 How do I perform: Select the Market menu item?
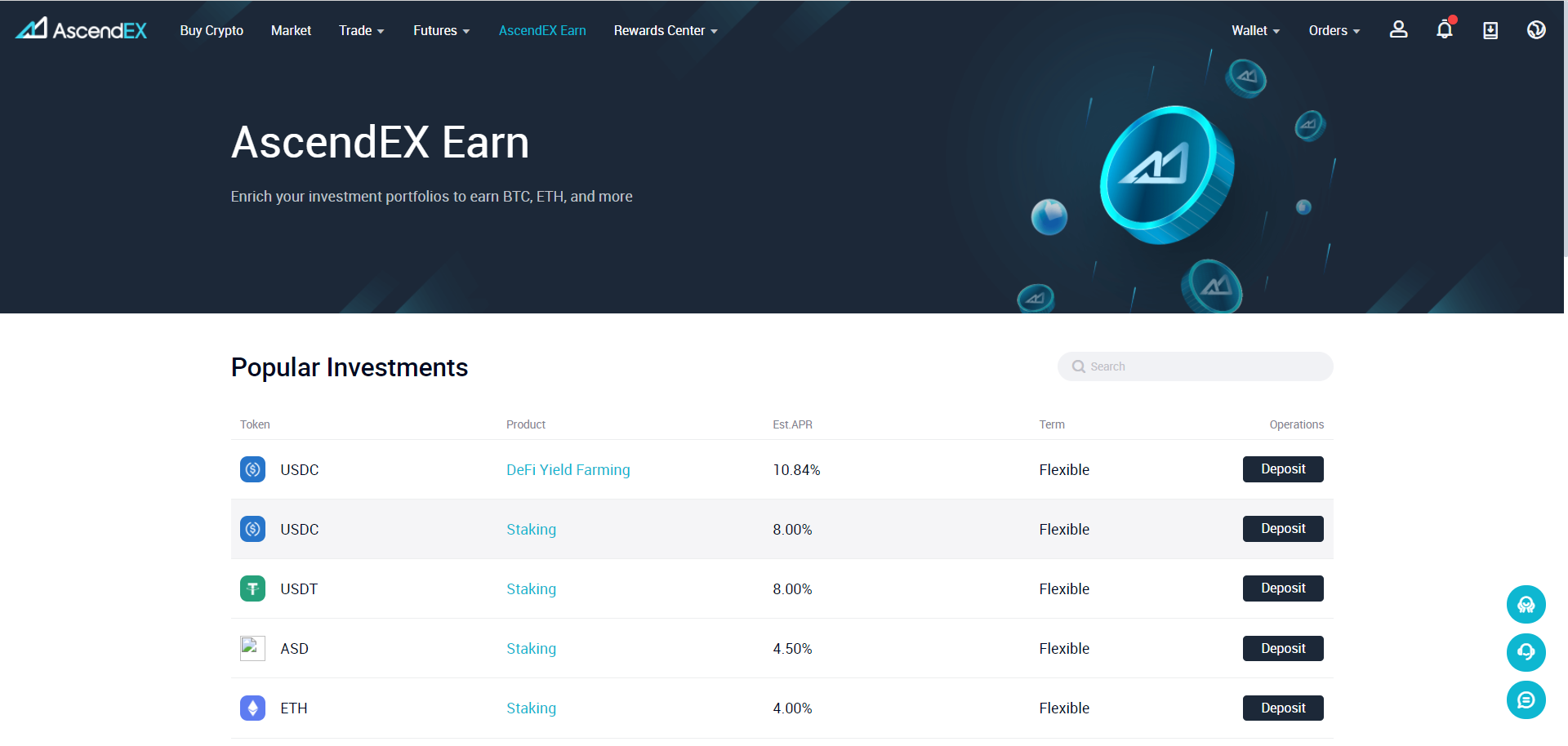coord(291,30)
